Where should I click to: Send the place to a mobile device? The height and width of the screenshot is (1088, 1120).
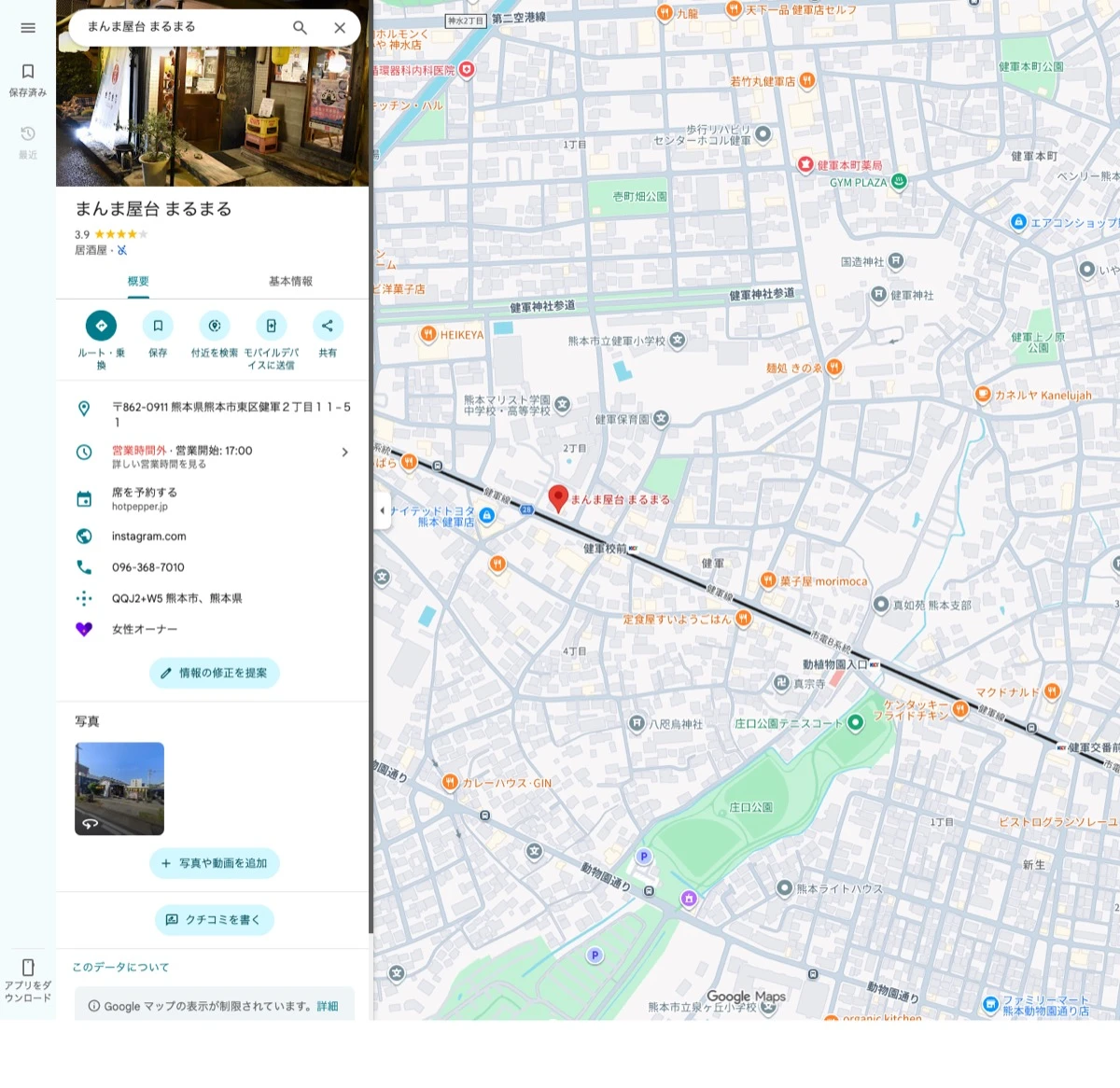[271, 326]
